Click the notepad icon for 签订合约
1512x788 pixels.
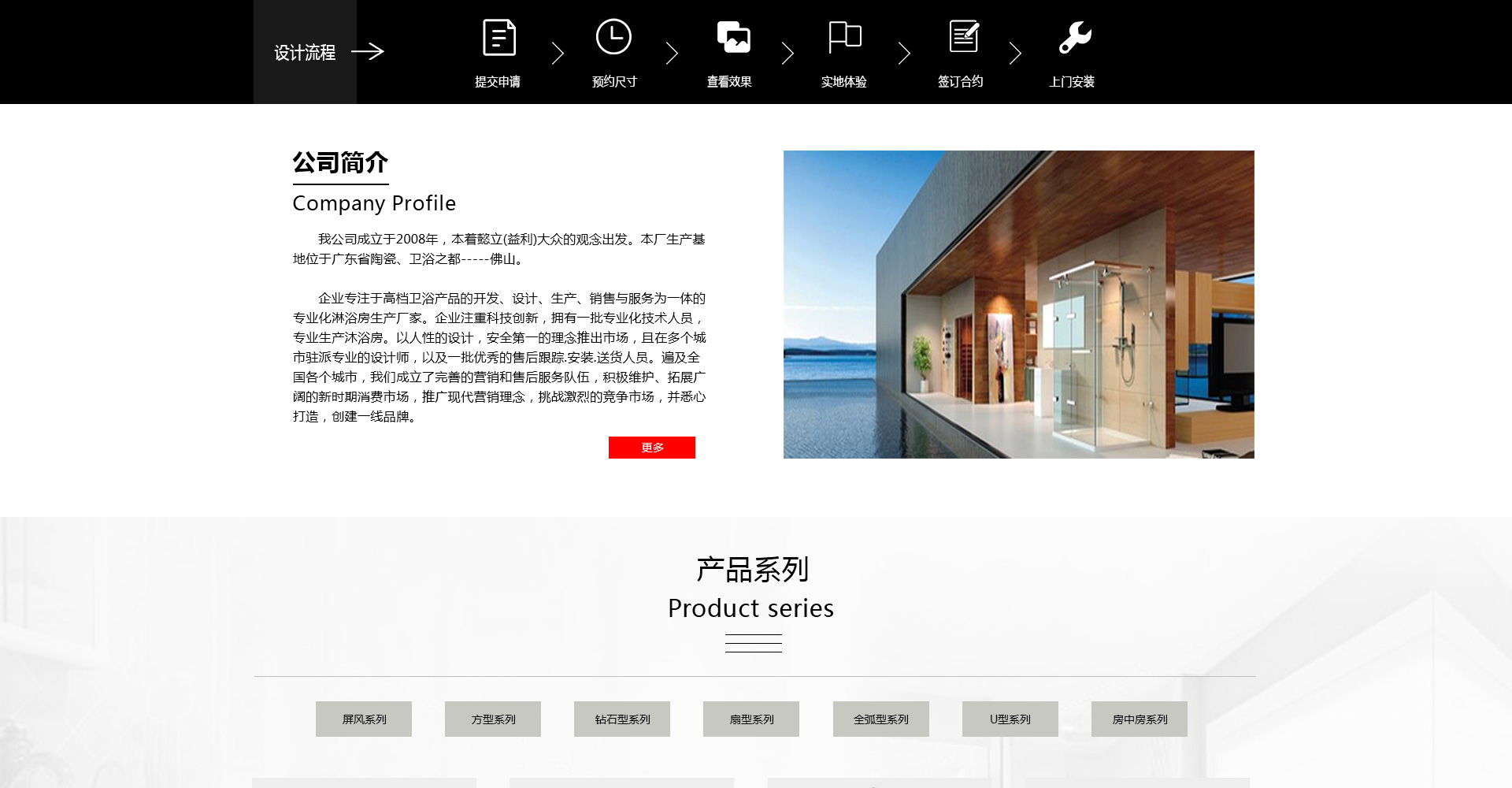click(964, 36)
